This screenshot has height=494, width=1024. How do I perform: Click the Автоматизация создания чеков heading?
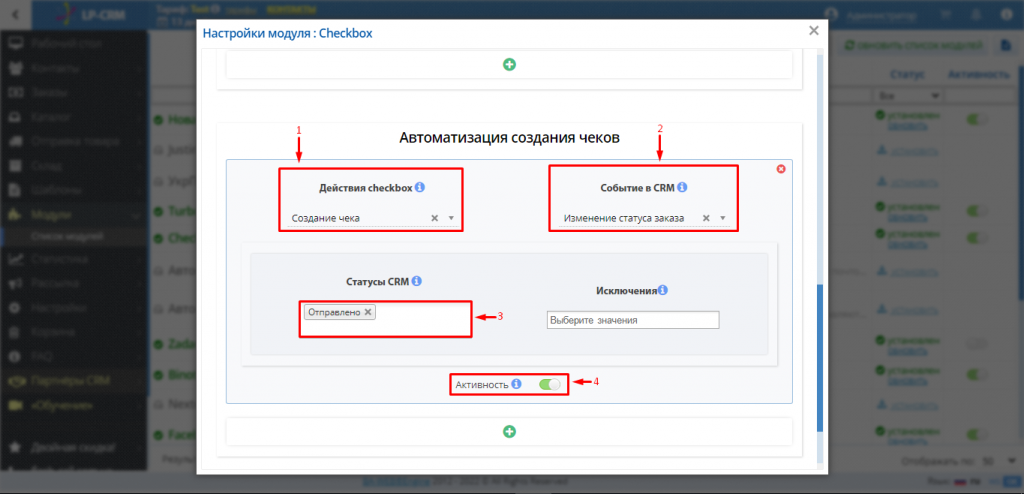[x=509, y=138]
